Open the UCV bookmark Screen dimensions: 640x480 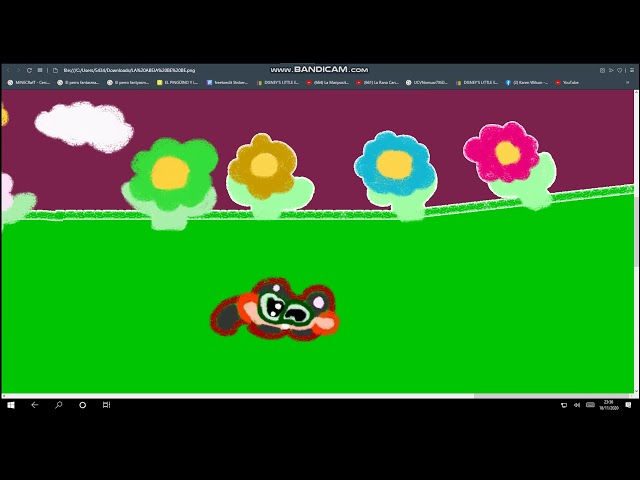point(427,82)
